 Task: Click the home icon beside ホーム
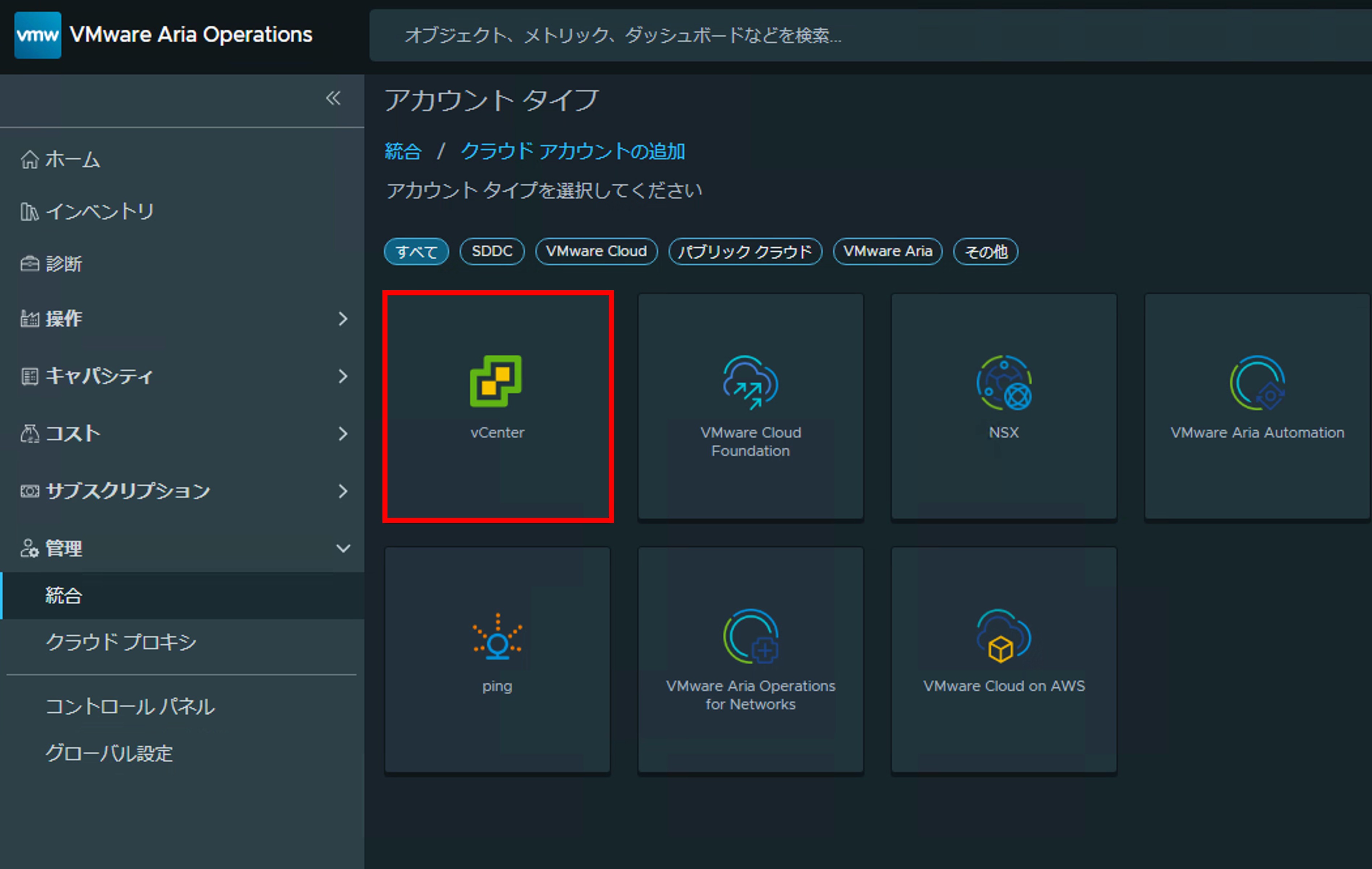coord(30,160)
